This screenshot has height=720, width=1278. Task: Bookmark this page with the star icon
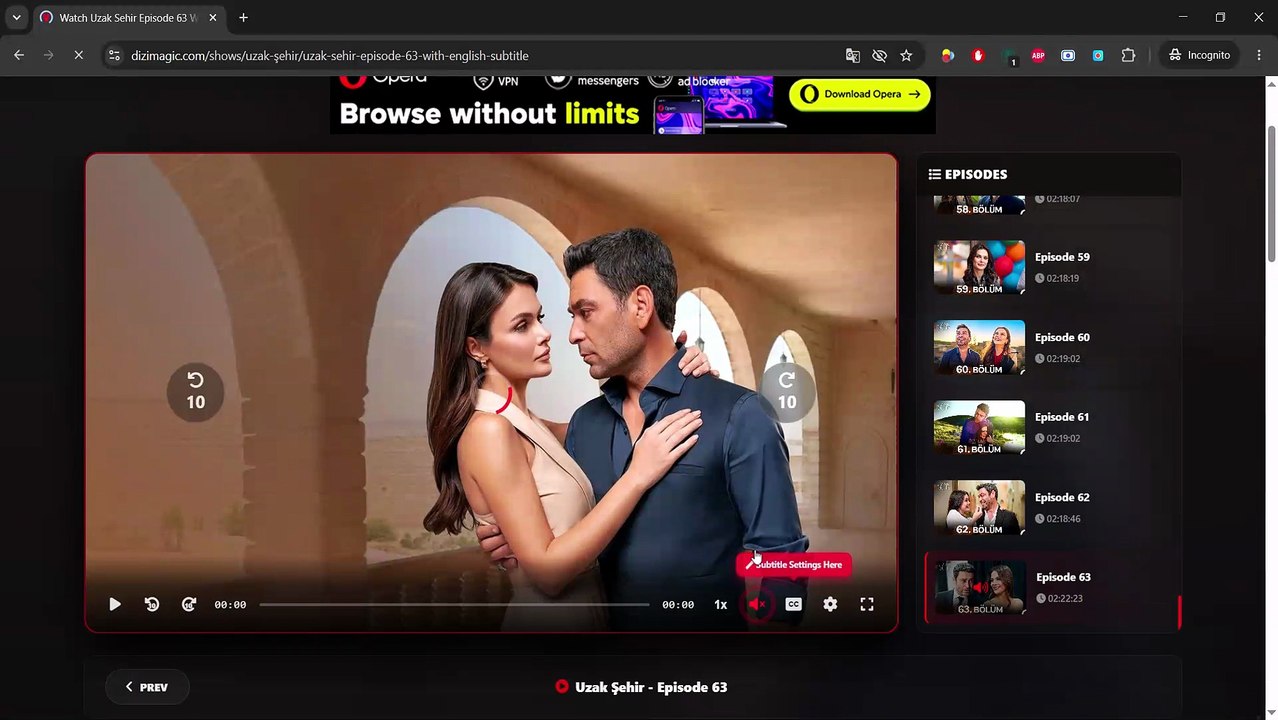[x=906, y=55]
